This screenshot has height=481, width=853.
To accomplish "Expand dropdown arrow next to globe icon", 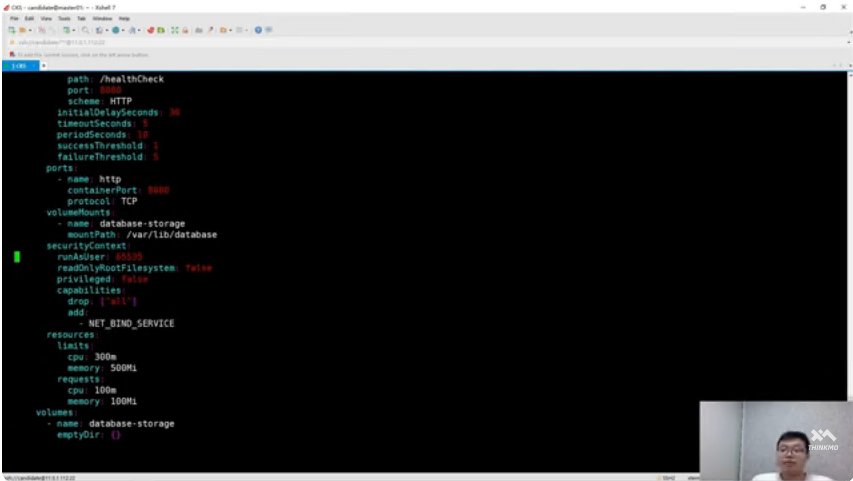I will point(124,30).
